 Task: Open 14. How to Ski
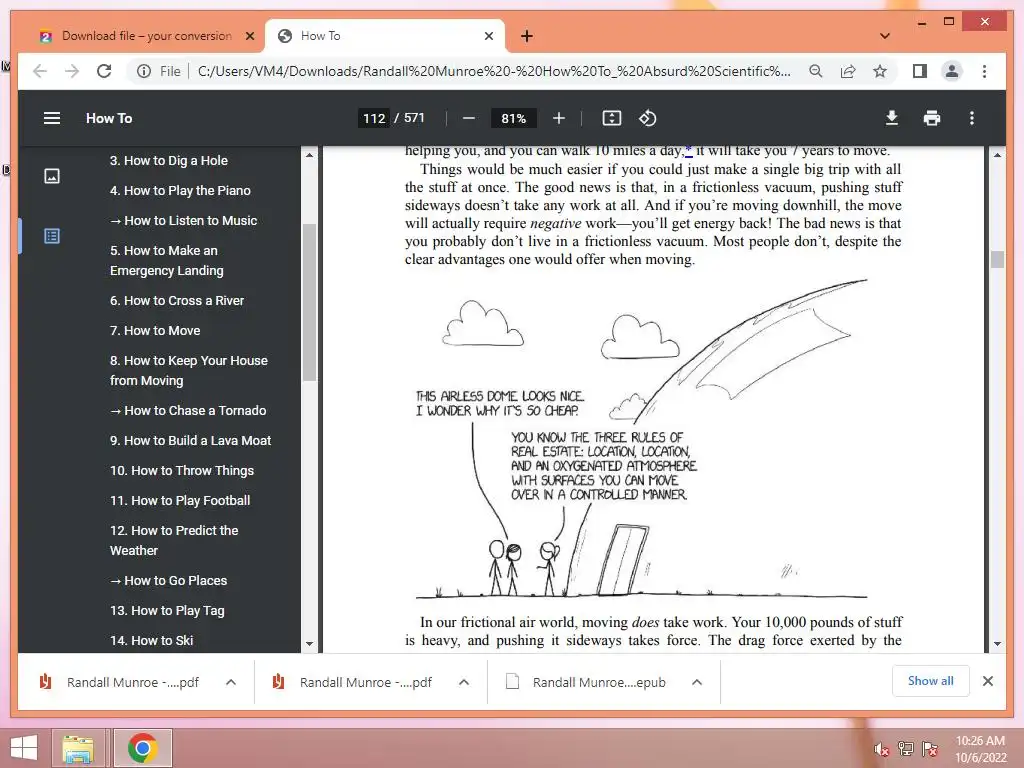click(x=152, y=641)
